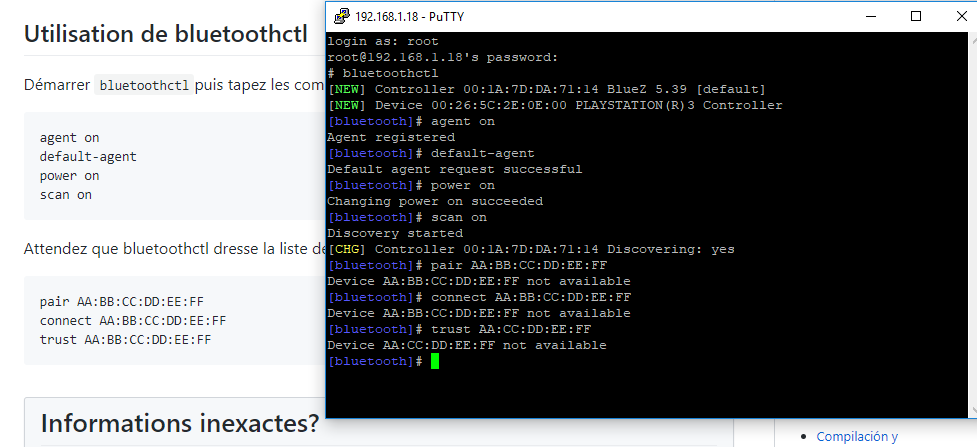
Task: Click the 'agent on' line in the code block
Action: click(69, 138)
